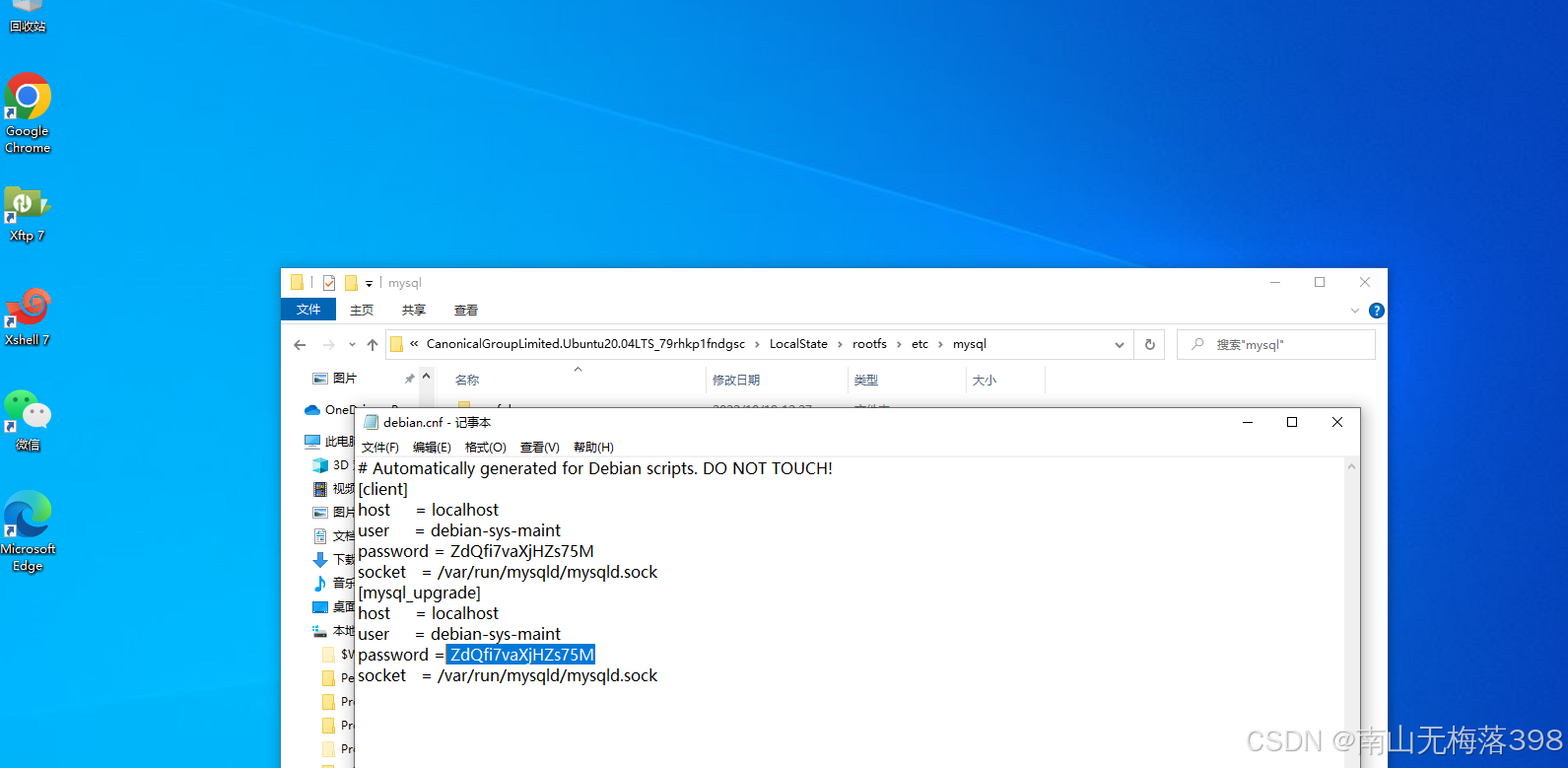
Task: Open Microsoft Edge desktop shortcut
Action: [x=28, y=531]
